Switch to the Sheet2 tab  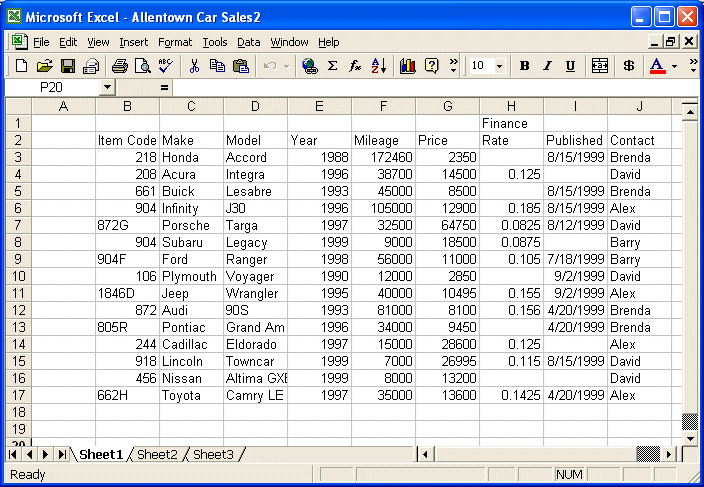157,455
